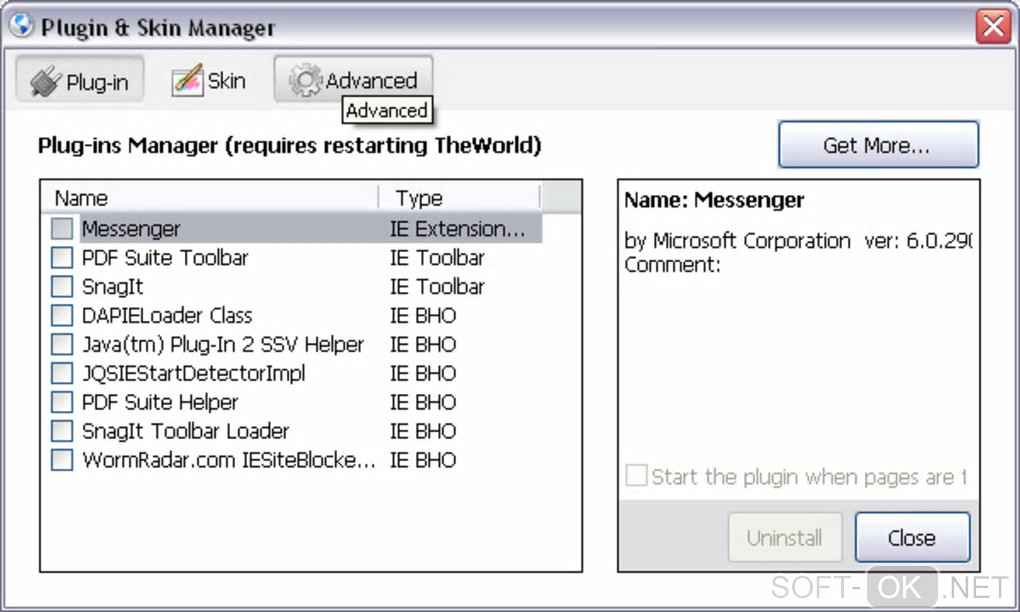Screen dimensions: 1020x612
Task: Check the SnagIt plugin checkbox
Action: pyautogui.click(x=62, y=286)
